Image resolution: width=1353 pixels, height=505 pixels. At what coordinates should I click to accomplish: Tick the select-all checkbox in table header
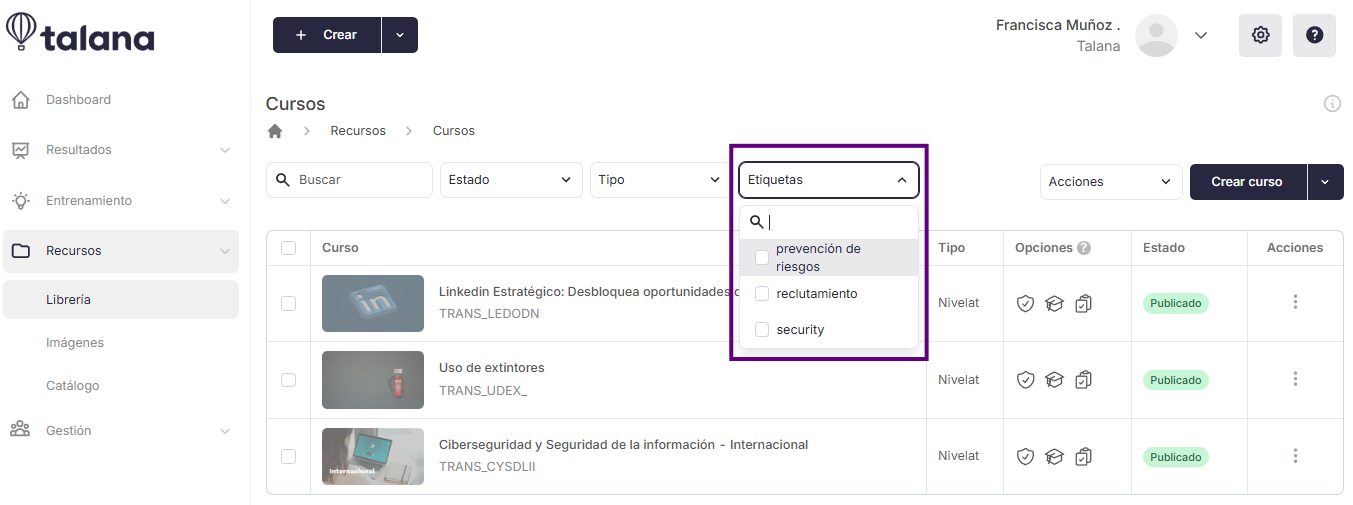click(288, 248)
